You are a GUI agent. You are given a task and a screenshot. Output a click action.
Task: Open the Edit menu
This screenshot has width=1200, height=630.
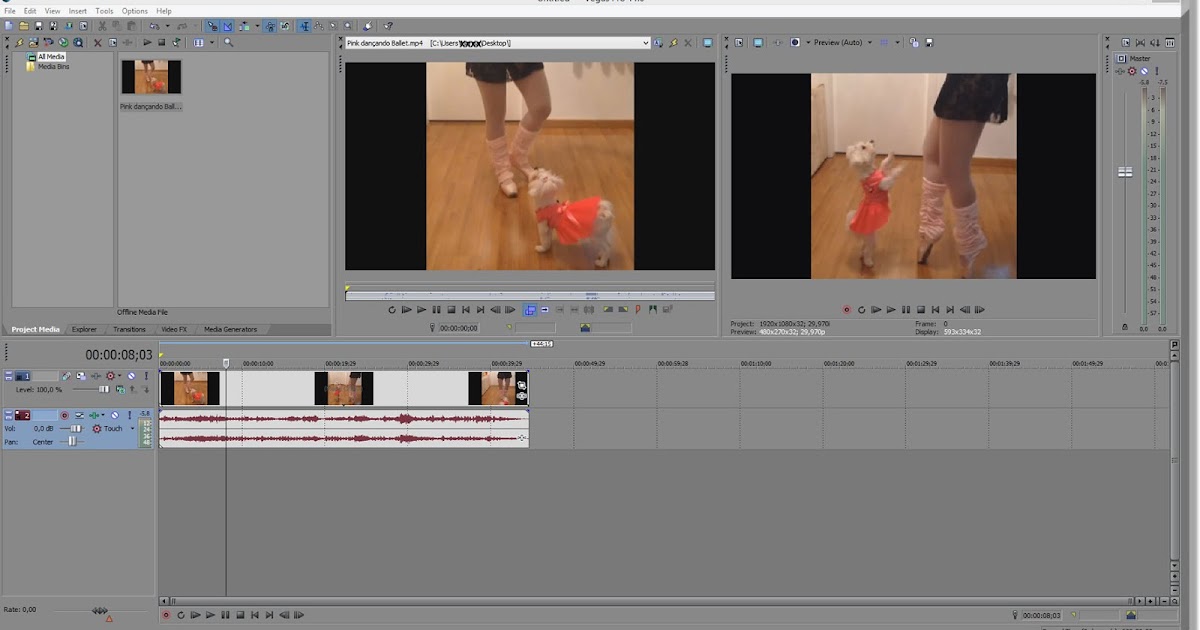30,11
